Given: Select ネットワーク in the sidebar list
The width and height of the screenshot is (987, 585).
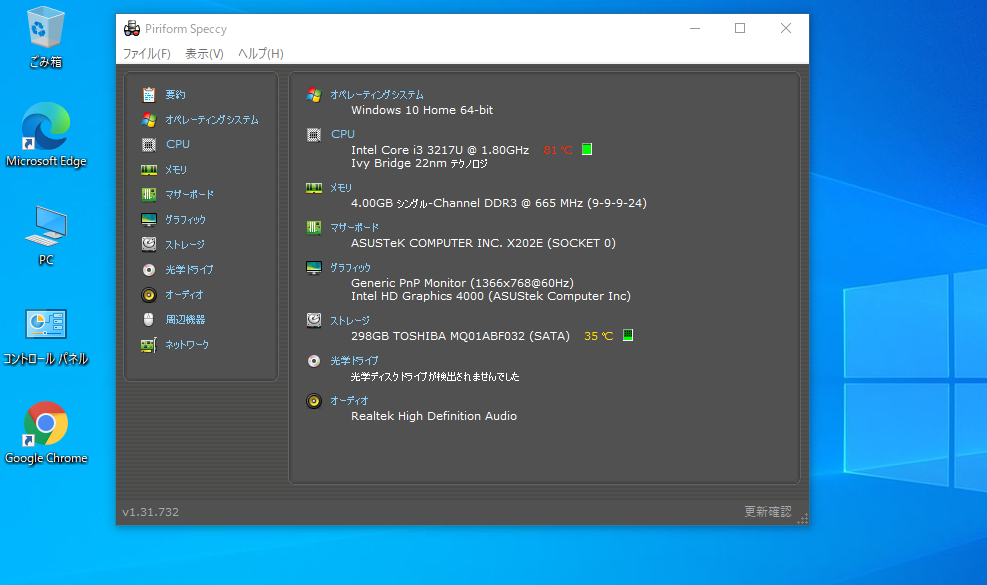Looking at the screenshot, I should [187, 344].
